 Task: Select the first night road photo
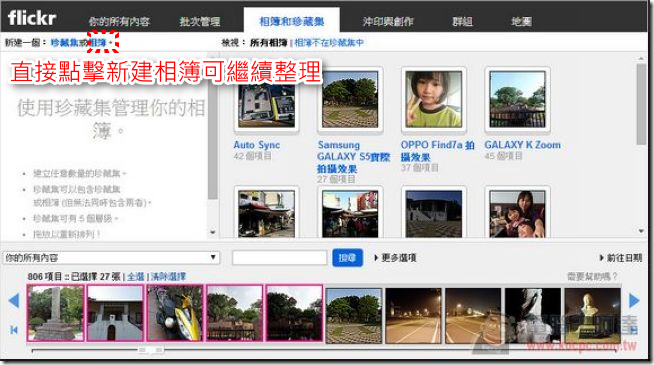tap(413, 316)
